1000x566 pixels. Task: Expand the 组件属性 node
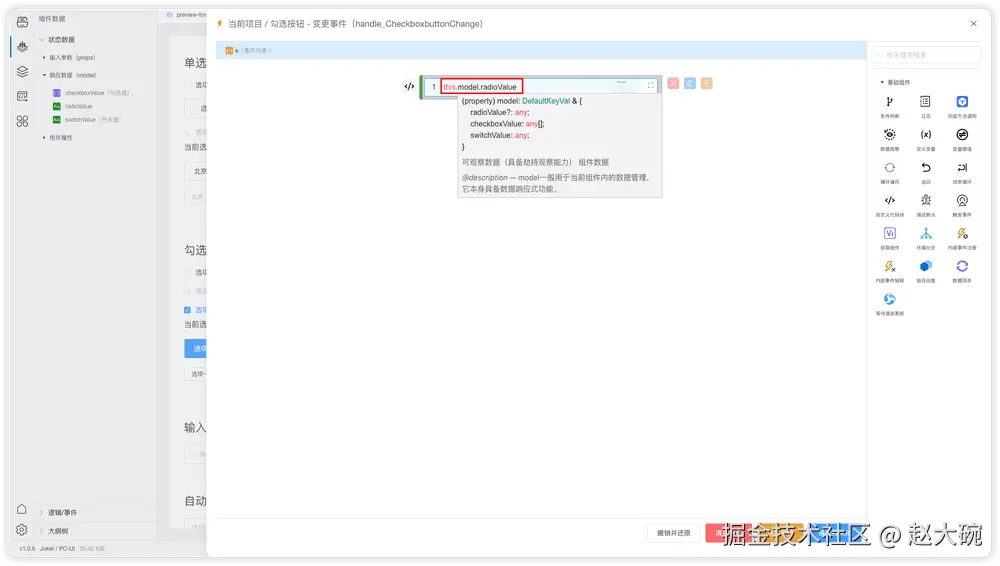pyautogui.click(x=44, y=138)
